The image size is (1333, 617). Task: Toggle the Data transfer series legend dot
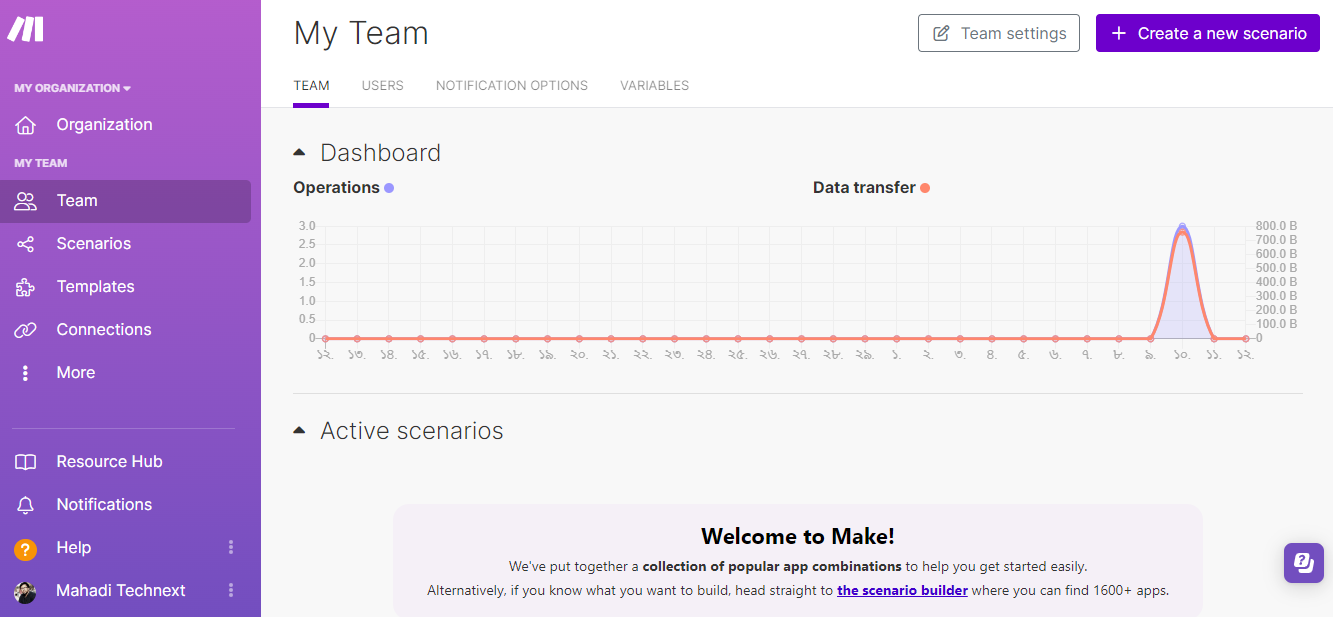click(x=925, y=188)
